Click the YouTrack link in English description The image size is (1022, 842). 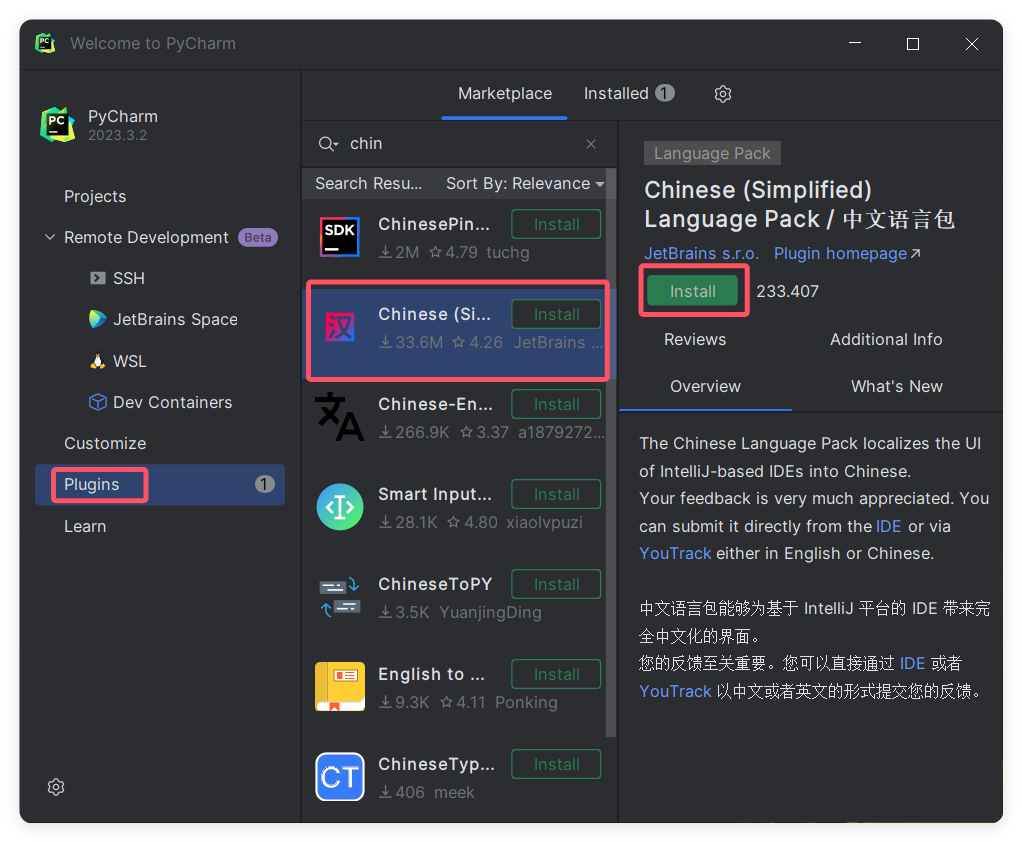675,553
